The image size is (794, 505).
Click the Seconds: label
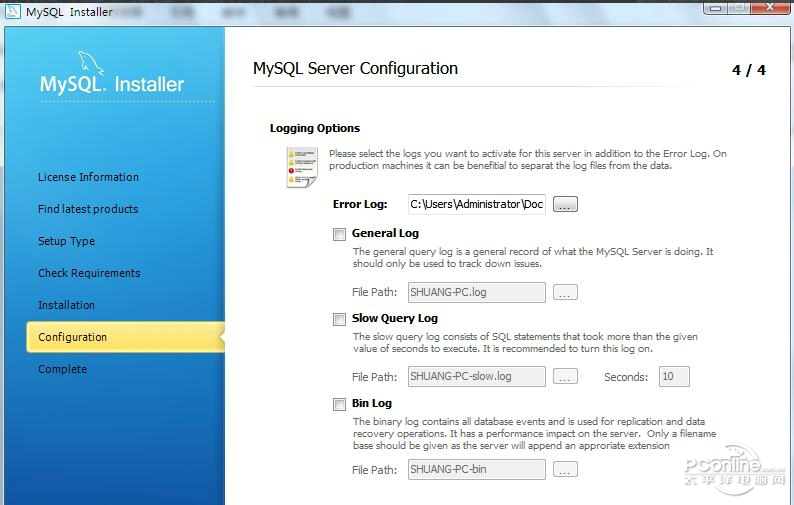[626, 377]
